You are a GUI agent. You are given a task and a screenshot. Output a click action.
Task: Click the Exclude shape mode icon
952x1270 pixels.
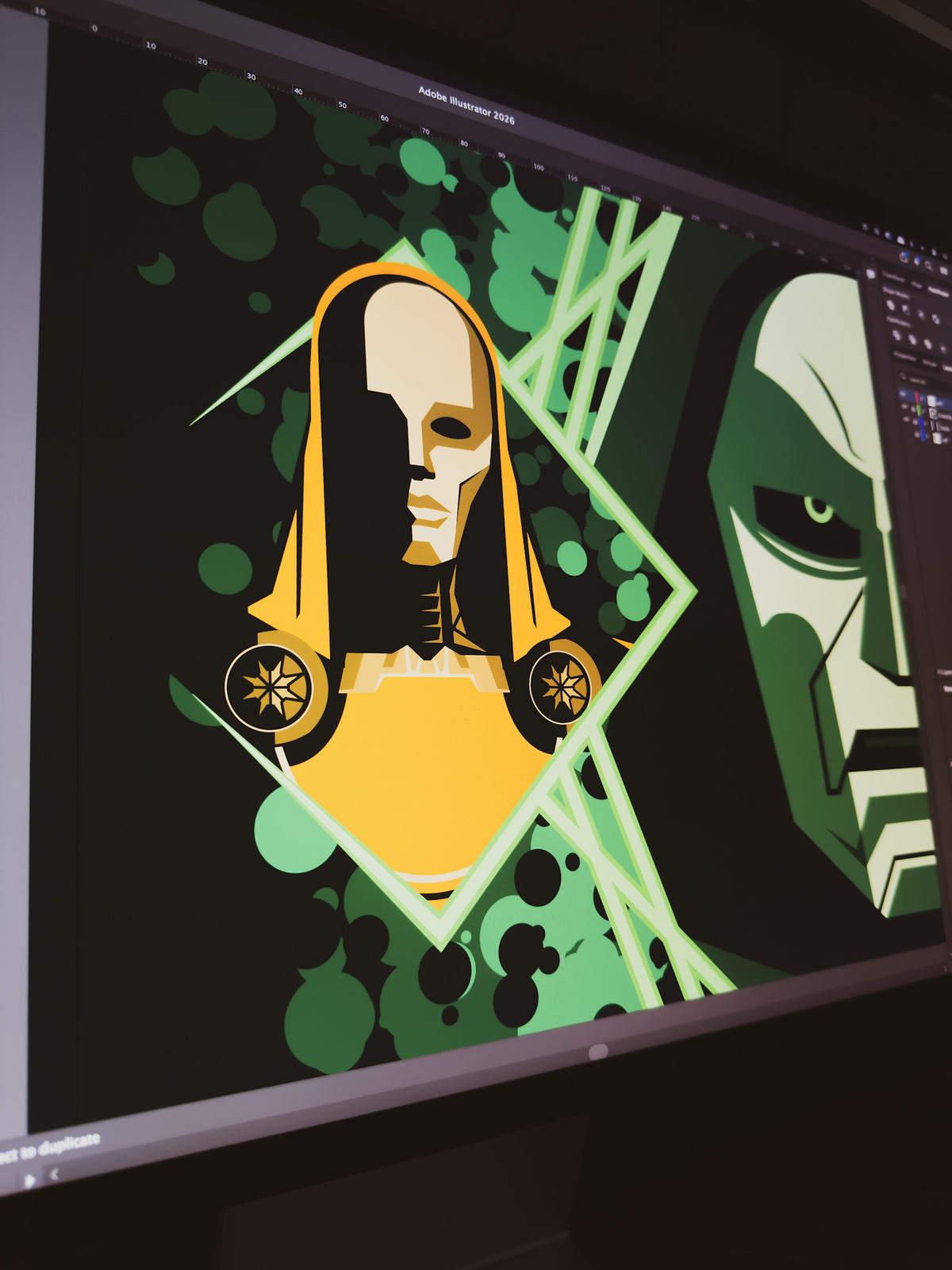click(x=935, y=319)
